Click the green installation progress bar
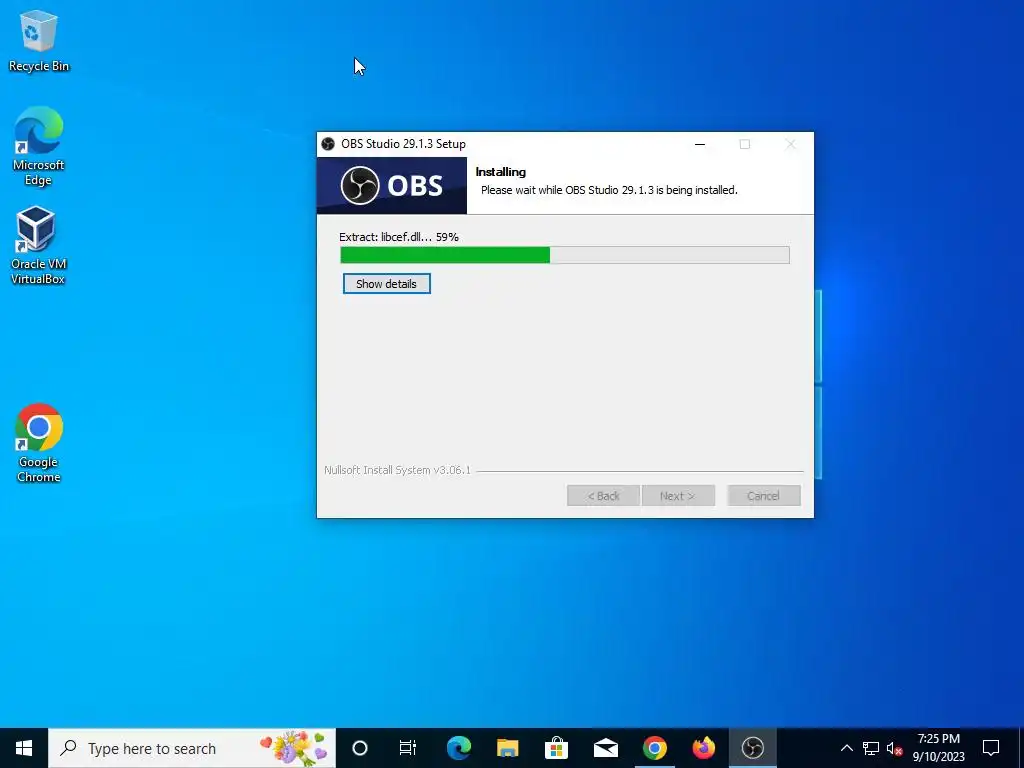Image resolution: width=1024 pixels, height=768 pixels. click(x=565, y=255)
